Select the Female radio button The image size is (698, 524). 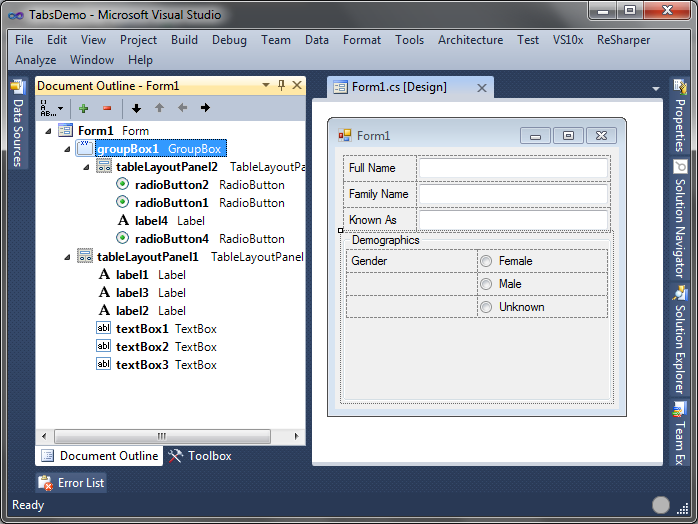click(486, 261)
